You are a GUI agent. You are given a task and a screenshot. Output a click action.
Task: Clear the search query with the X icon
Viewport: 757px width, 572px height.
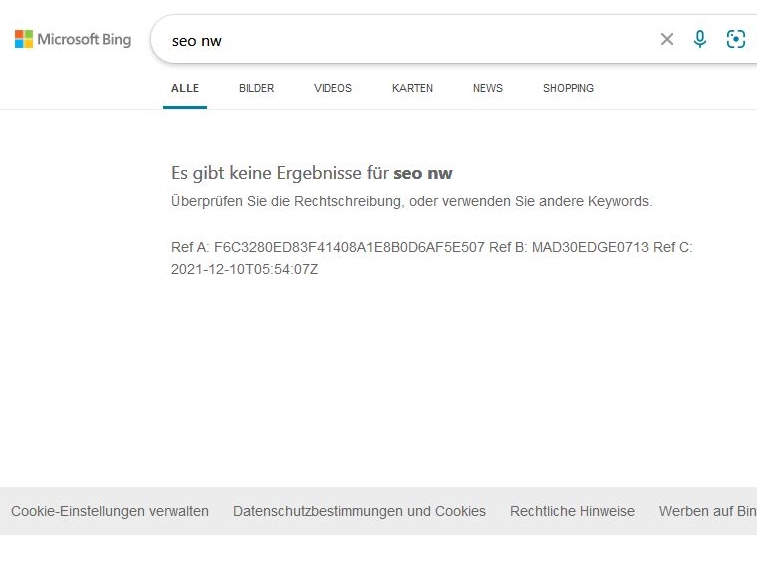667,39
